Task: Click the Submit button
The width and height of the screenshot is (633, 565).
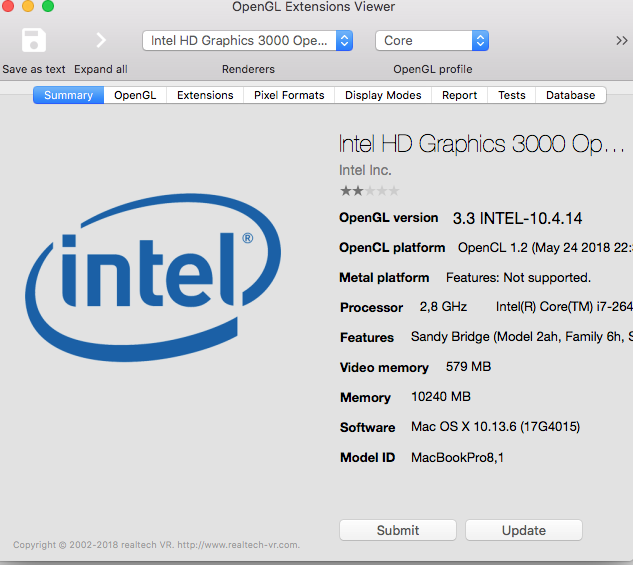Action: click(x=398, y=530)
